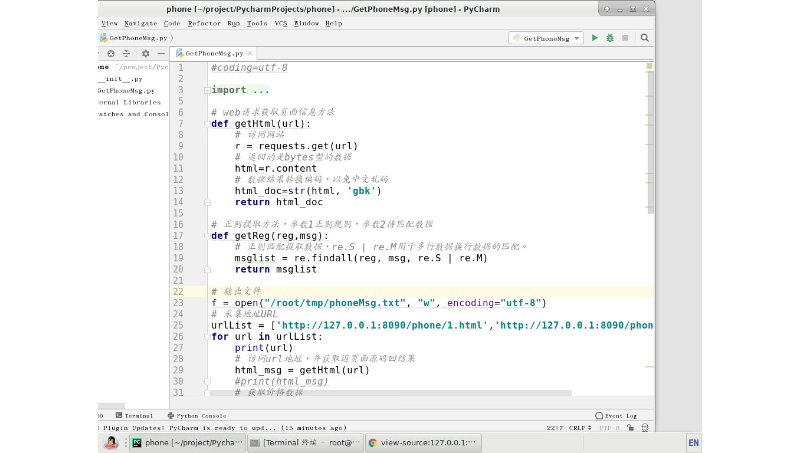
Task: Open the Code menu
Action: point(172,23)
